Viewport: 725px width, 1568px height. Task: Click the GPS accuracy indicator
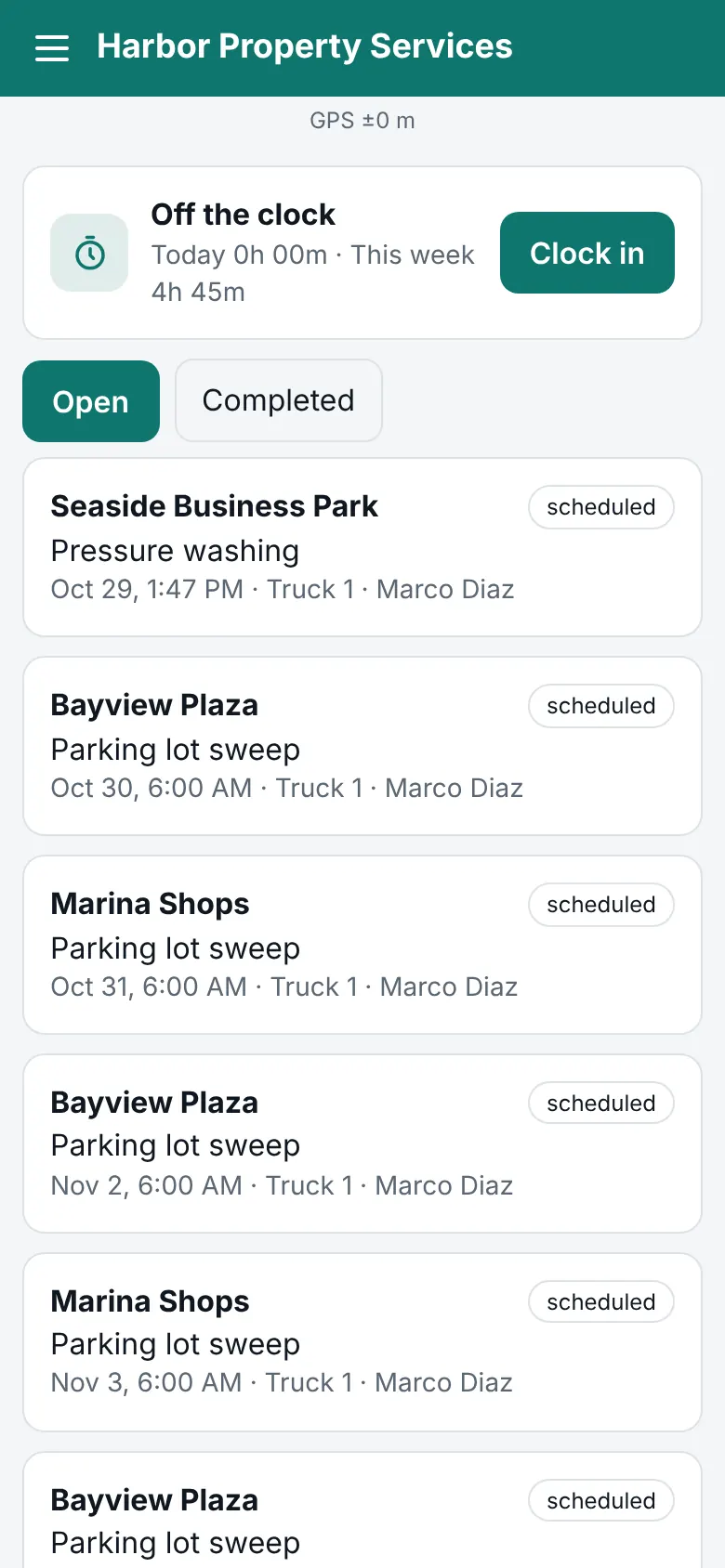[362, 121]
